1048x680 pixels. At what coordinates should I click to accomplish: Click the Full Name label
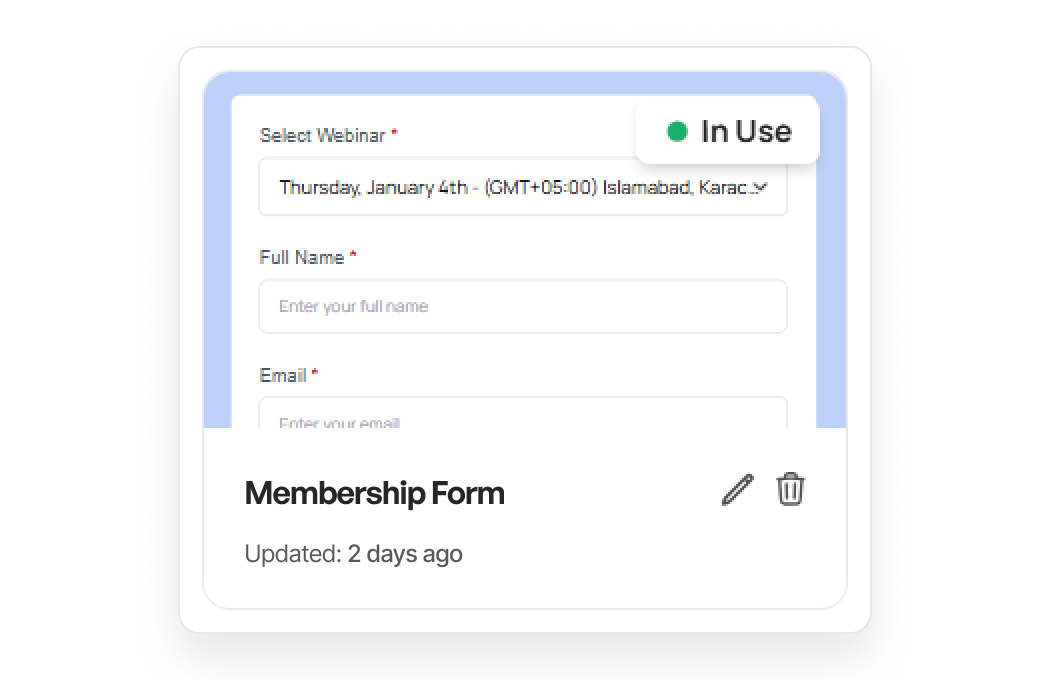tap(301, 257)
